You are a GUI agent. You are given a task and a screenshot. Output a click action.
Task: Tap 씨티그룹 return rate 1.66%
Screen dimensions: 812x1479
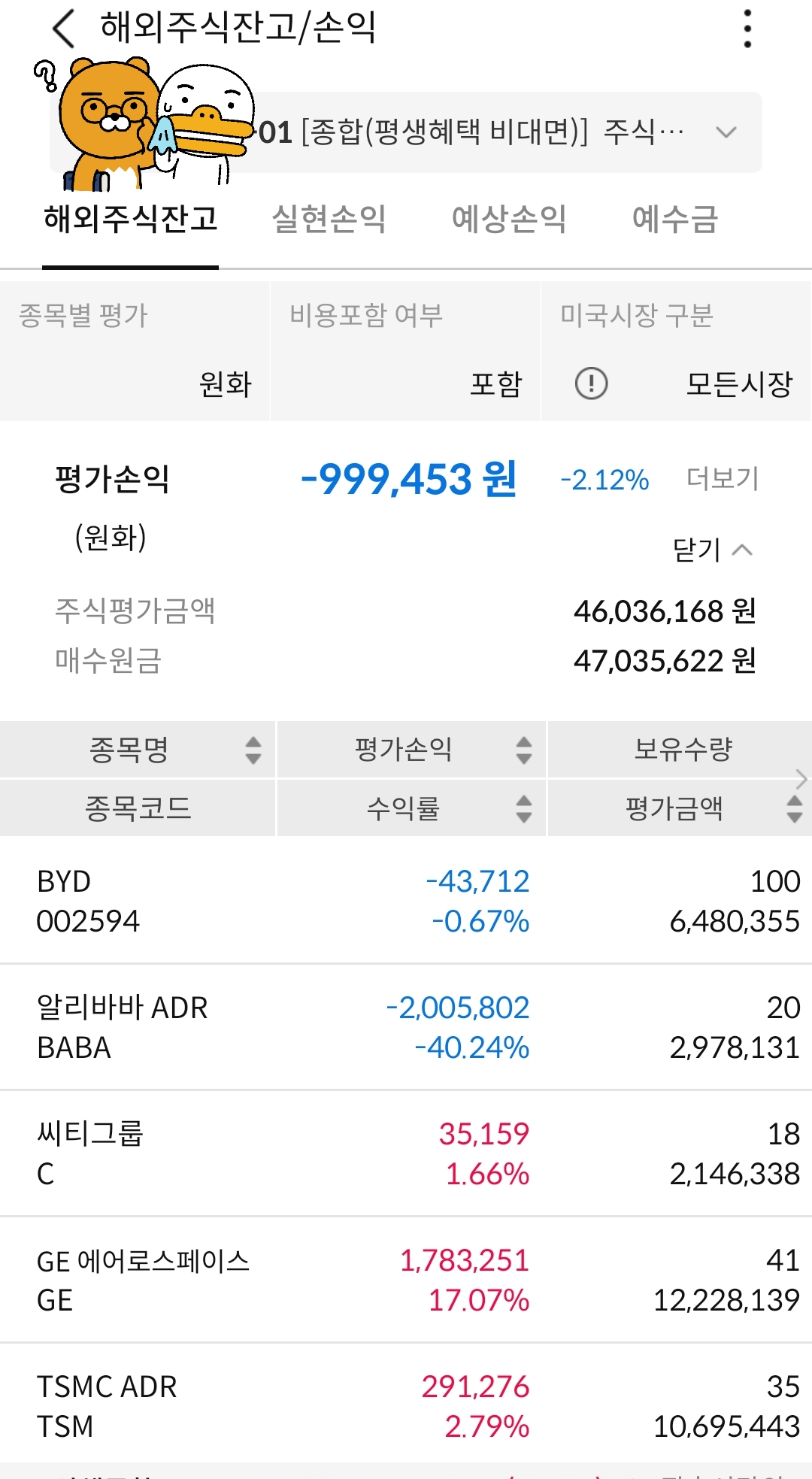[487, 1174]
